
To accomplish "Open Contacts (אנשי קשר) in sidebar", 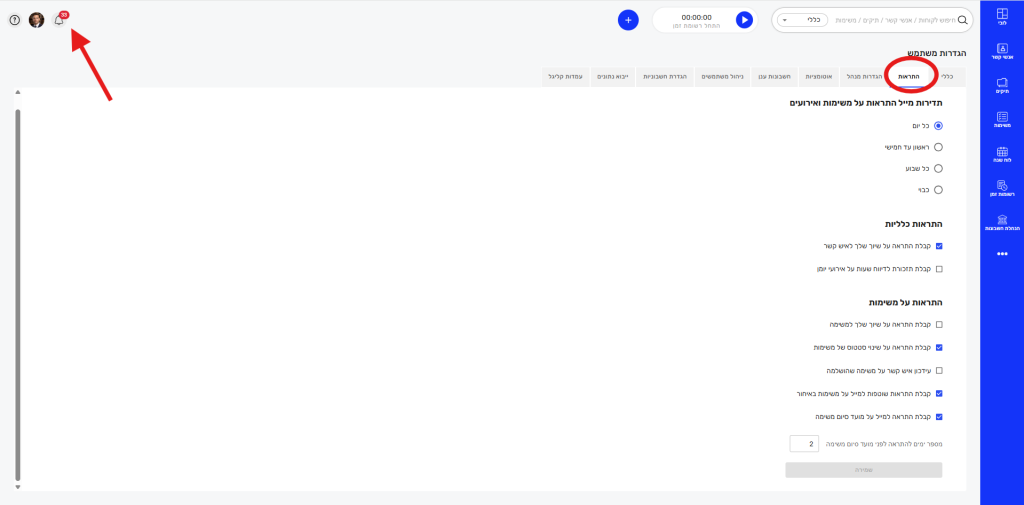I will pyautogui.click(x=1002, y=50).
